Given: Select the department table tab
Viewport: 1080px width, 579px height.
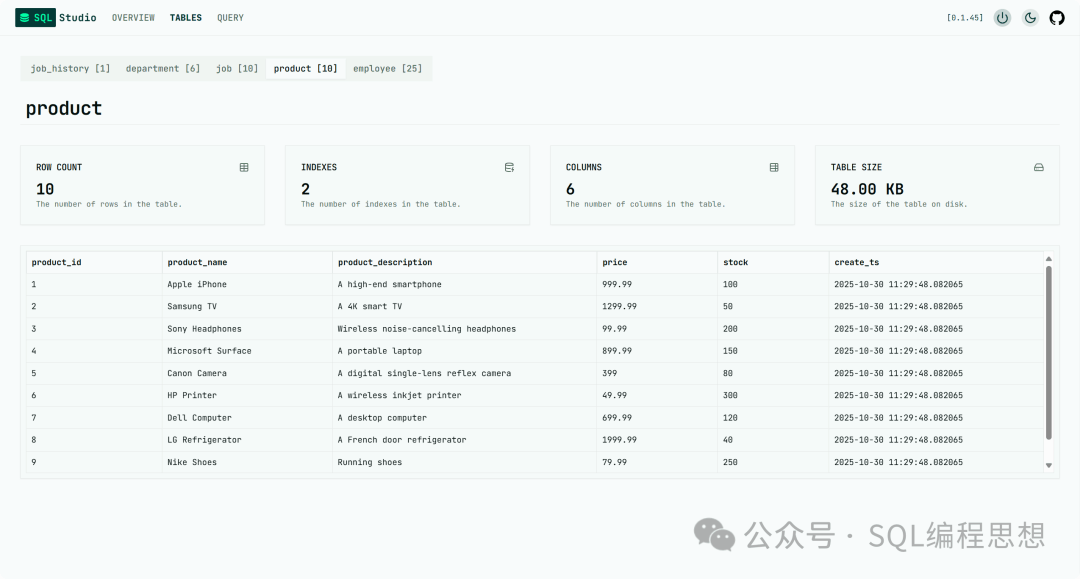Looking at the screenshot, I should [x=162, y=69].
